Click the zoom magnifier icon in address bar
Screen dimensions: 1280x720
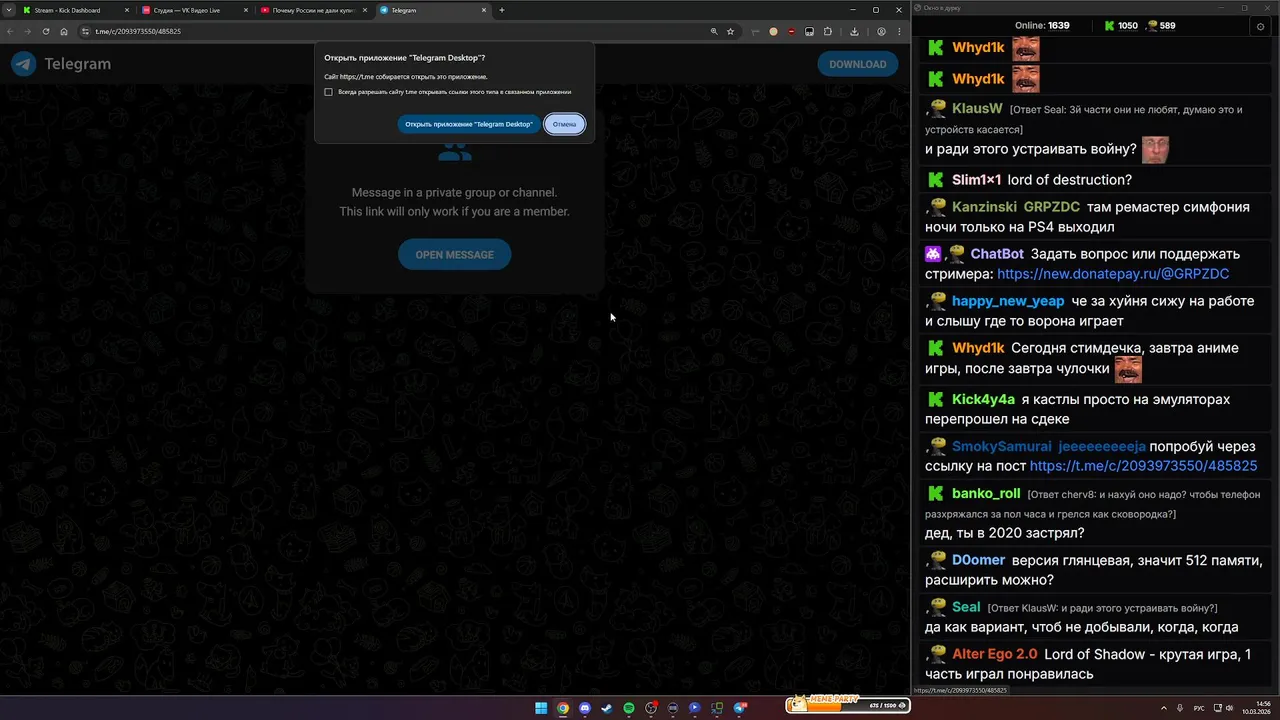(714, 31)
